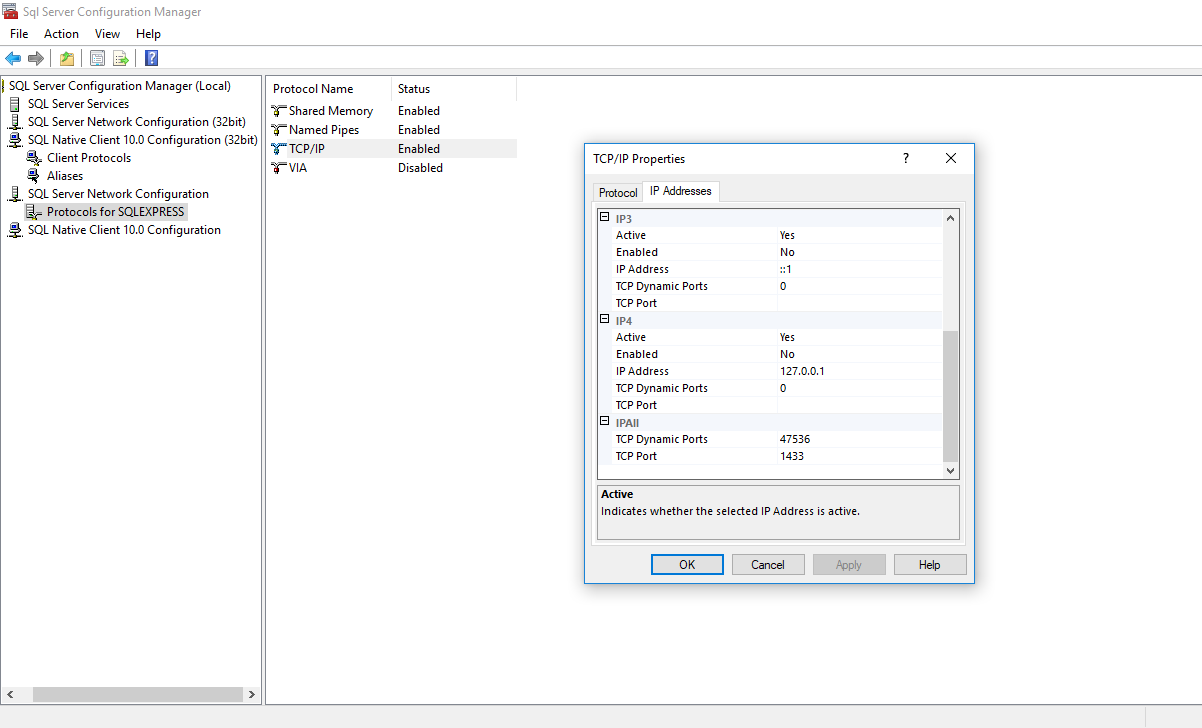Select non-32bit SQL Server Network Configuration icon
Image resolution: width=1202 pixels, height=728 pixels.
(15, 194)
